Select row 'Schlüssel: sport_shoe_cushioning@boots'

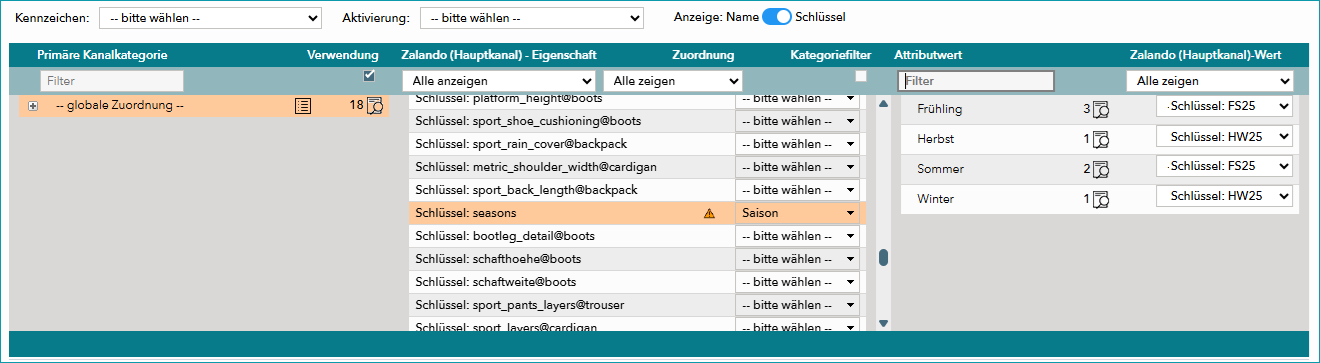[638, 121]
